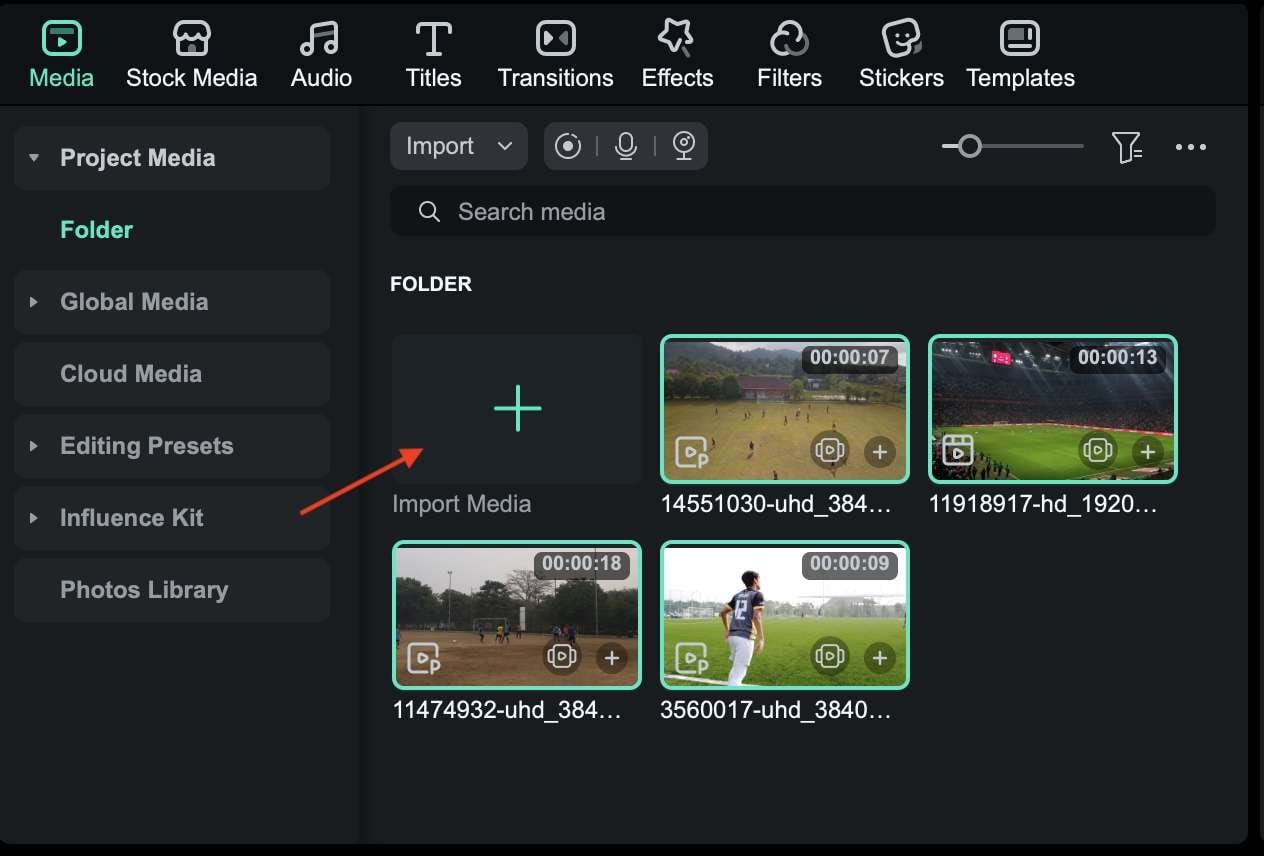Click the 00:00:07 duration badge

point(849,357)
